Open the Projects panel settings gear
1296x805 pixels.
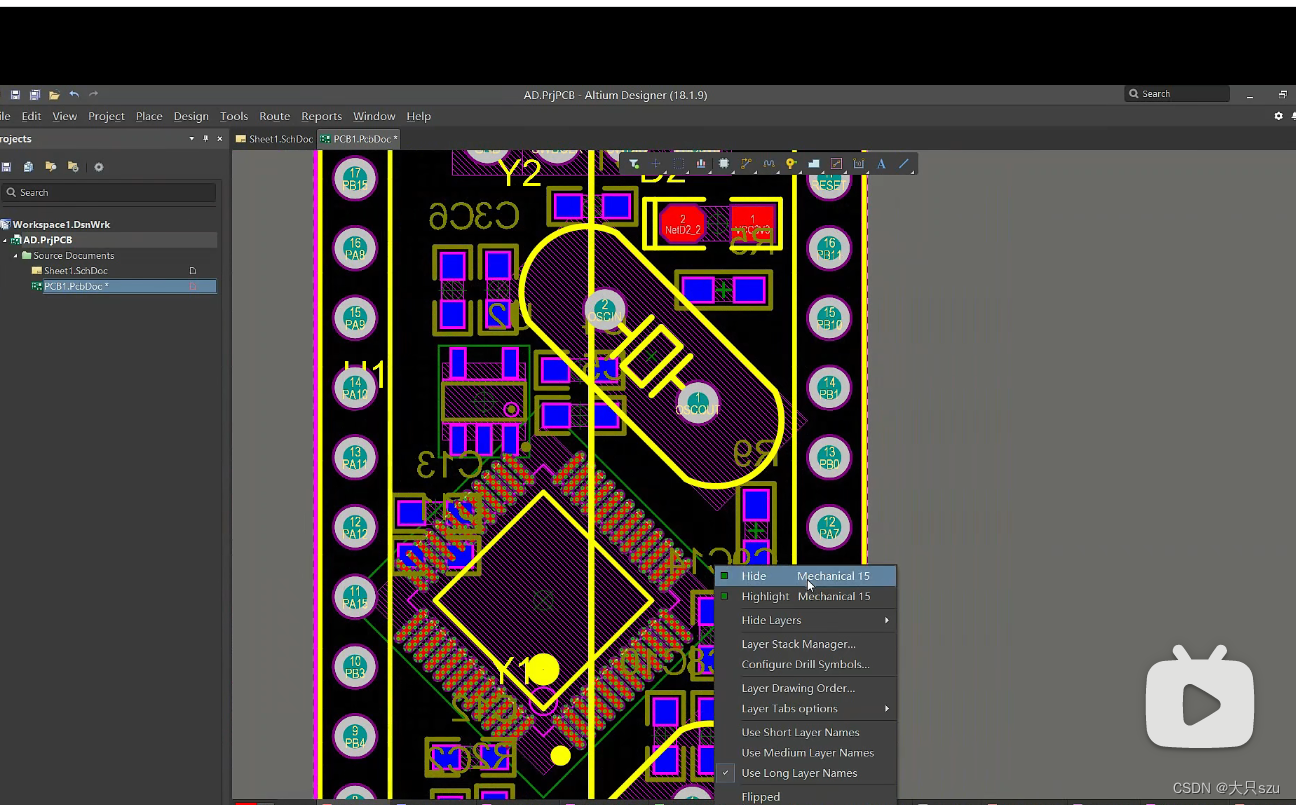(99, 167)
